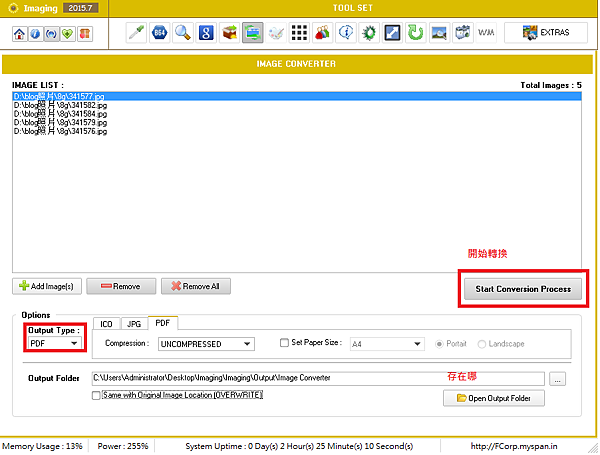
Task: Open the A4 paper size dropdown
Action: point(387,344)
